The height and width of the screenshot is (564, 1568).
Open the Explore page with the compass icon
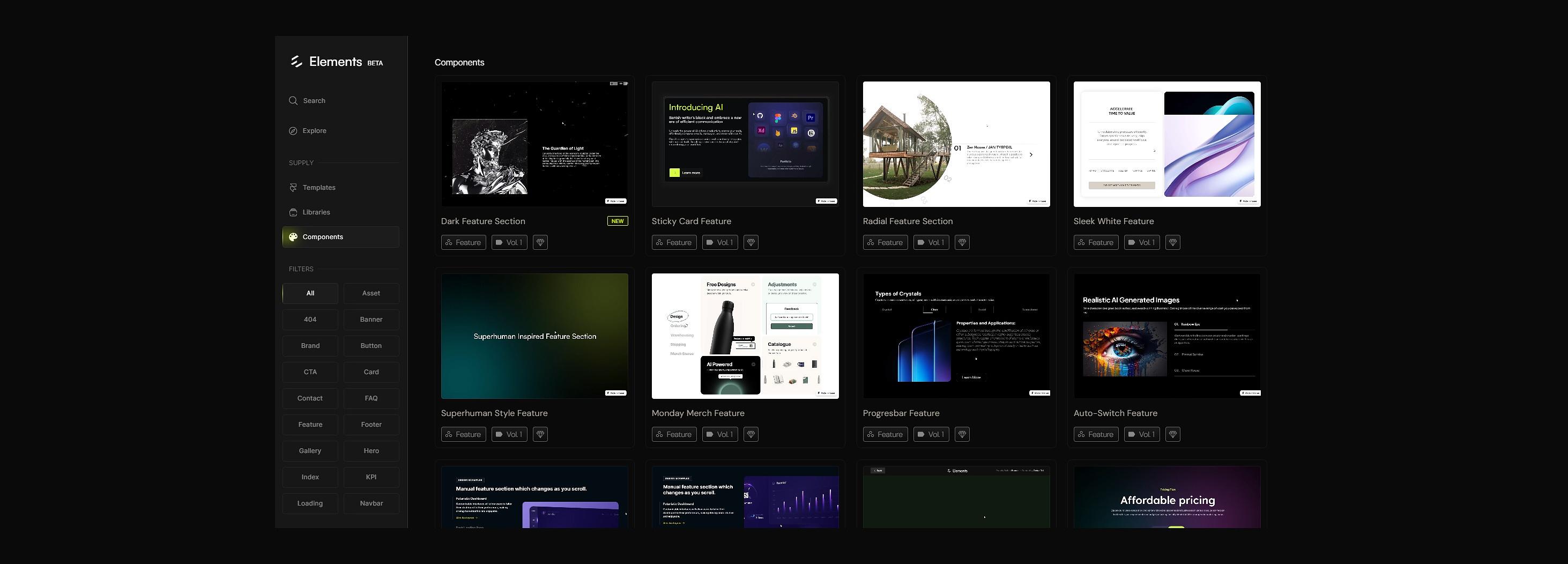point(308,131)
